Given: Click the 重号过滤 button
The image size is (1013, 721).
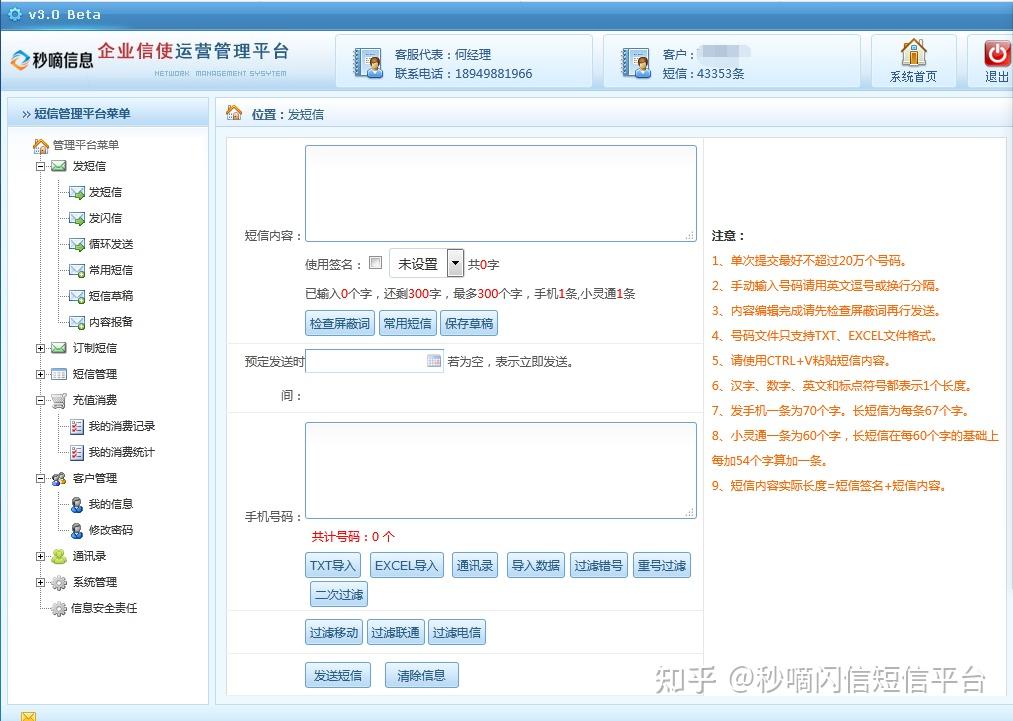Looking at the screenshot, I should click(x=662, y=565).
